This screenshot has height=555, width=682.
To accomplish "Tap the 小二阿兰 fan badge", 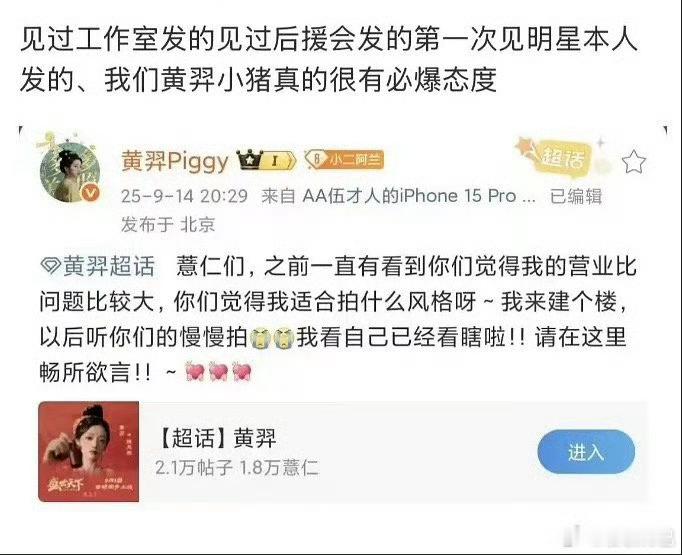I will 344,160.
